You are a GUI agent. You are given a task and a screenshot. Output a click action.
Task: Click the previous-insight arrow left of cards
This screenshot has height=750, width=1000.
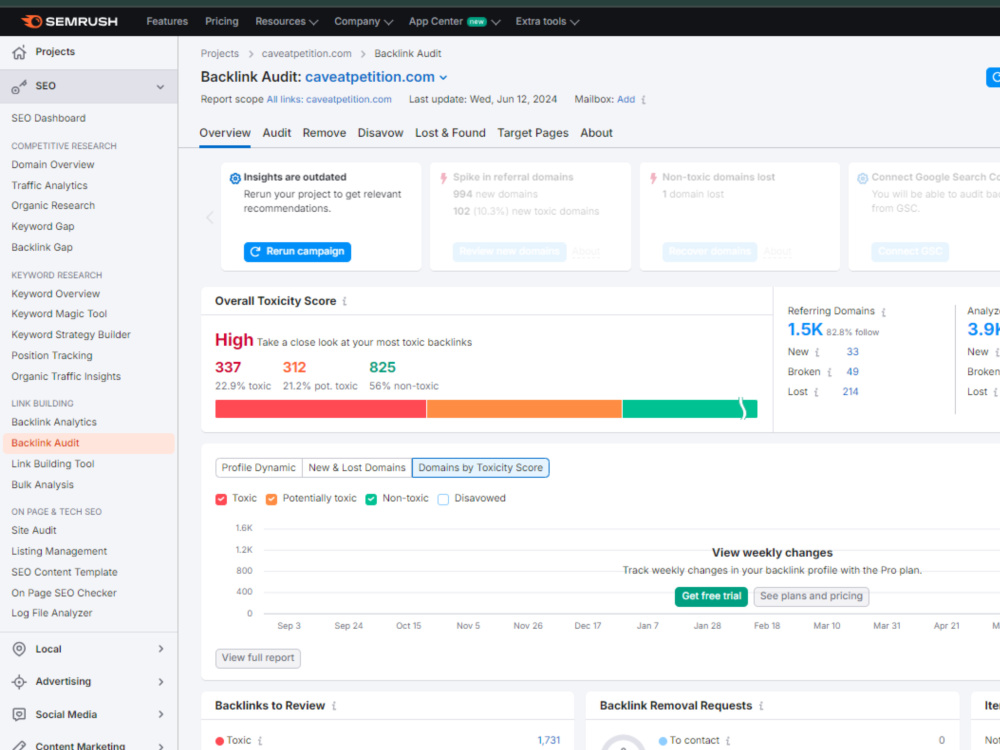(x=210, y=217)
